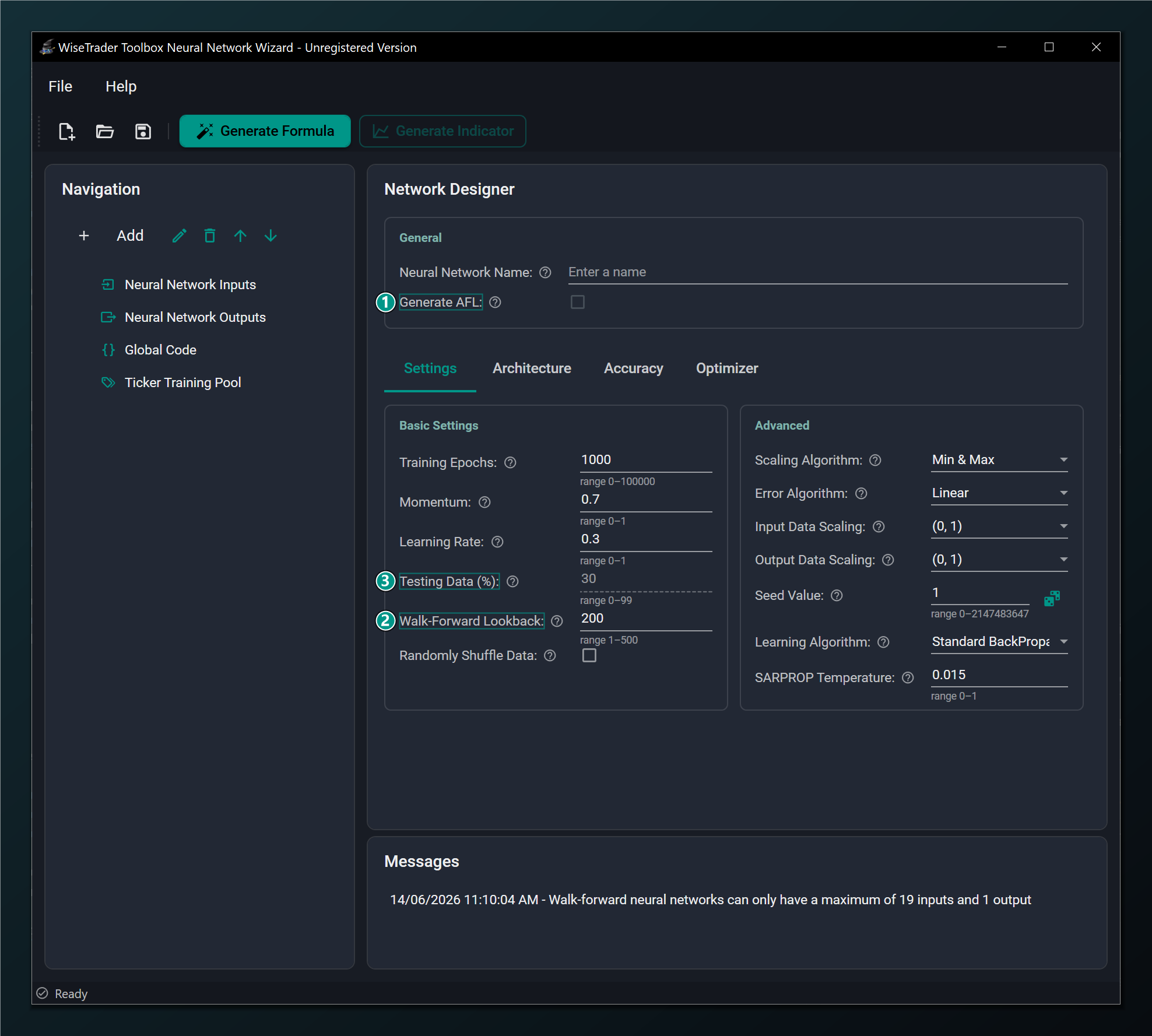Image resolution: width=1152 pixels, height=1036 pixels.
Task: Open the Error Algorithm dropdown
Action: click(x=999, y=493)
